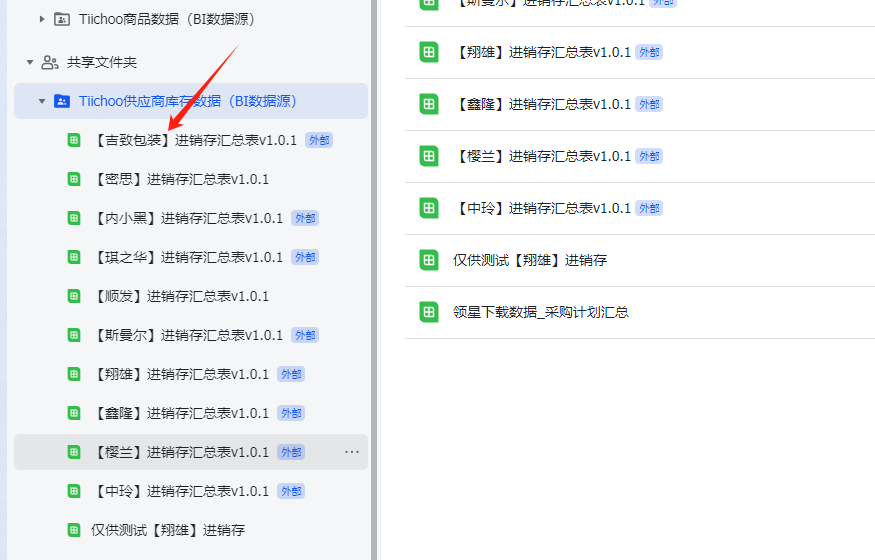The width and height of the screenshot is (875, 560).
Task: Click 外部 tag on 【鑫隆】 file list row
Action: point(649,104)
